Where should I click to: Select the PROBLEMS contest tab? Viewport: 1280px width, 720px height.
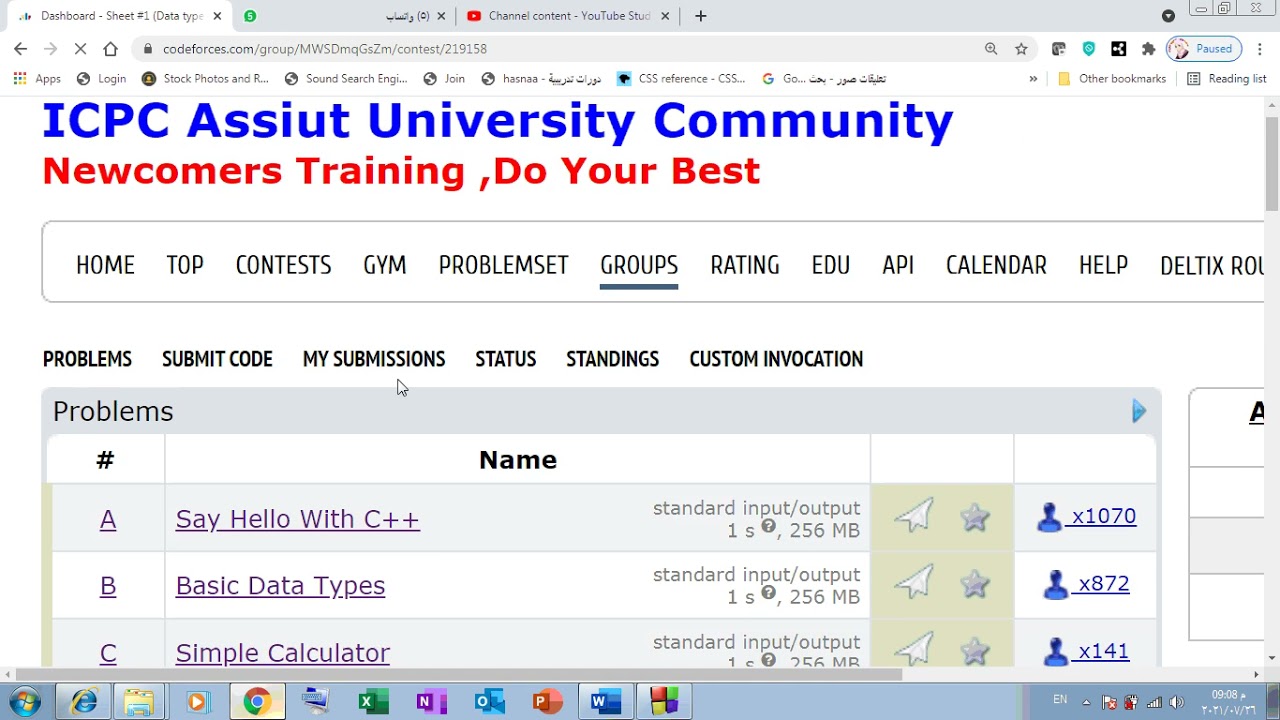[x=87, y=359]
